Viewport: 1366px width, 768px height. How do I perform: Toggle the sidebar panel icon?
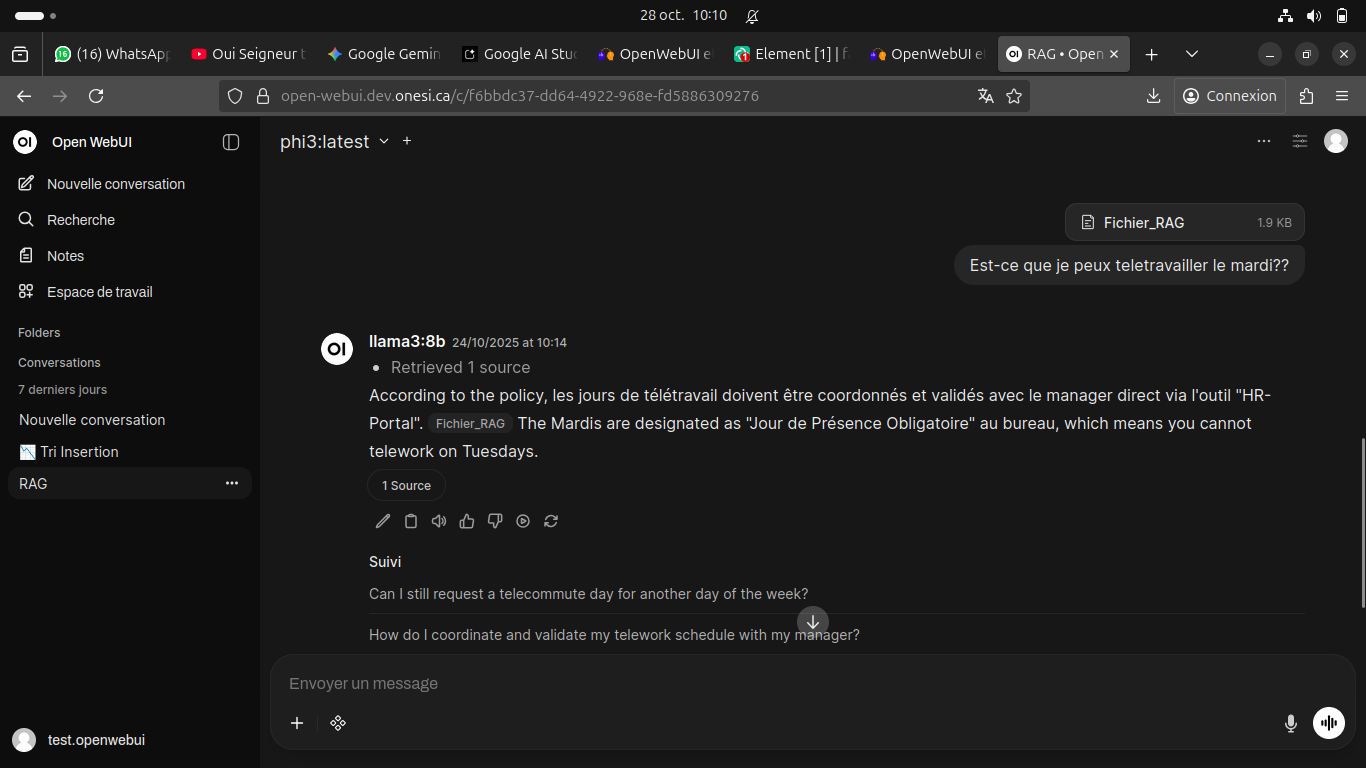click(231, 142)
